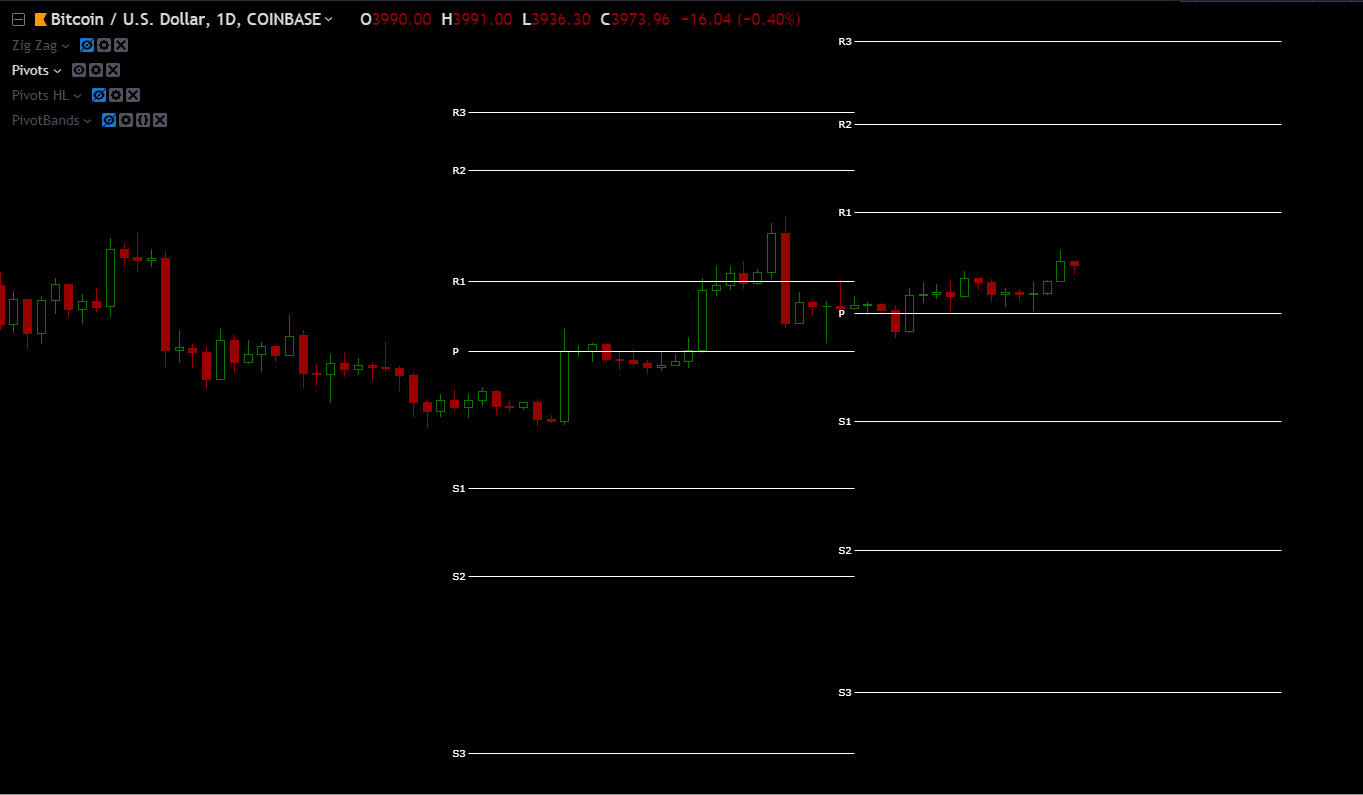Open Pivots HL settings gear
1363x795 pixels.
(x=116, y=95)
